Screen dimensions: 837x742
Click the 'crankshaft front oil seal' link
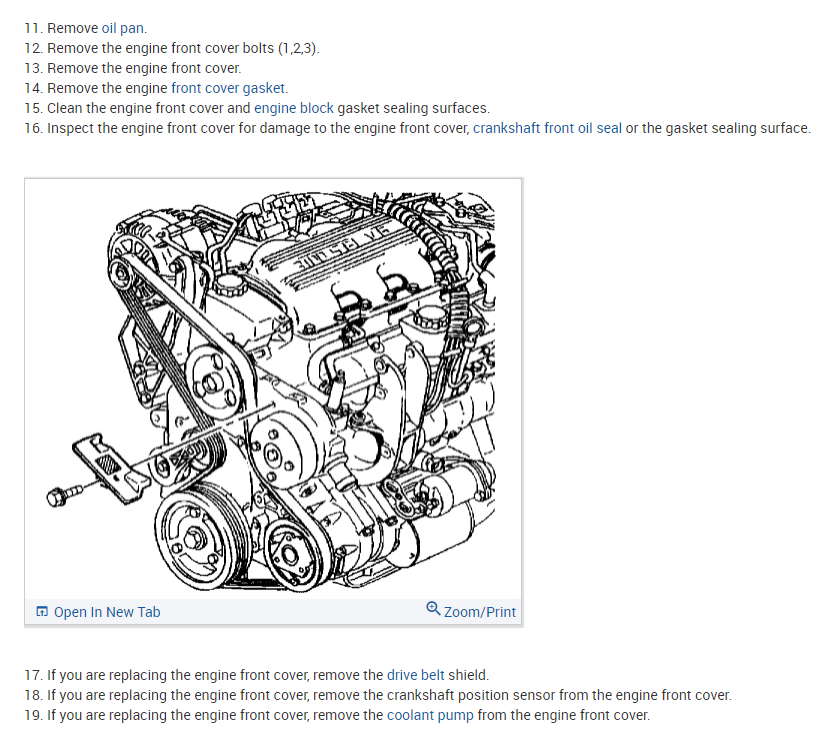pyautogui.click(x=547, y=128)
